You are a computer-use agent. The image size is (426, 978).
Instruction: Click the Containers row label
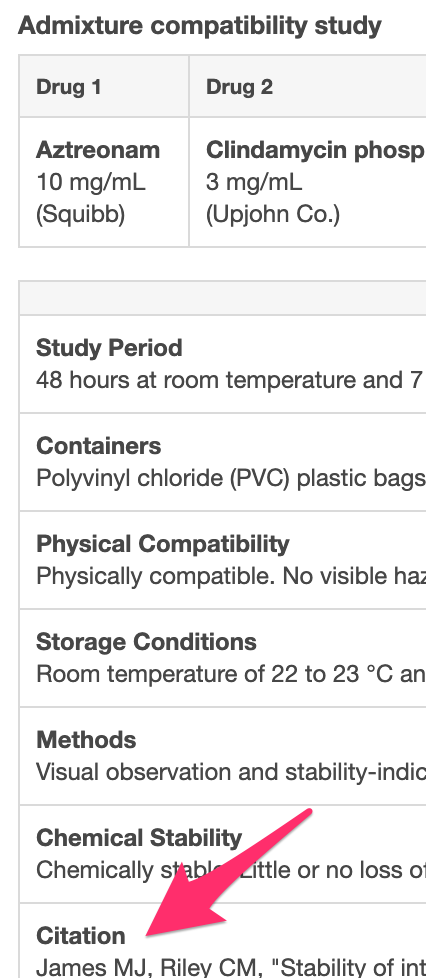pyautogui.click(x=99, y=445)
